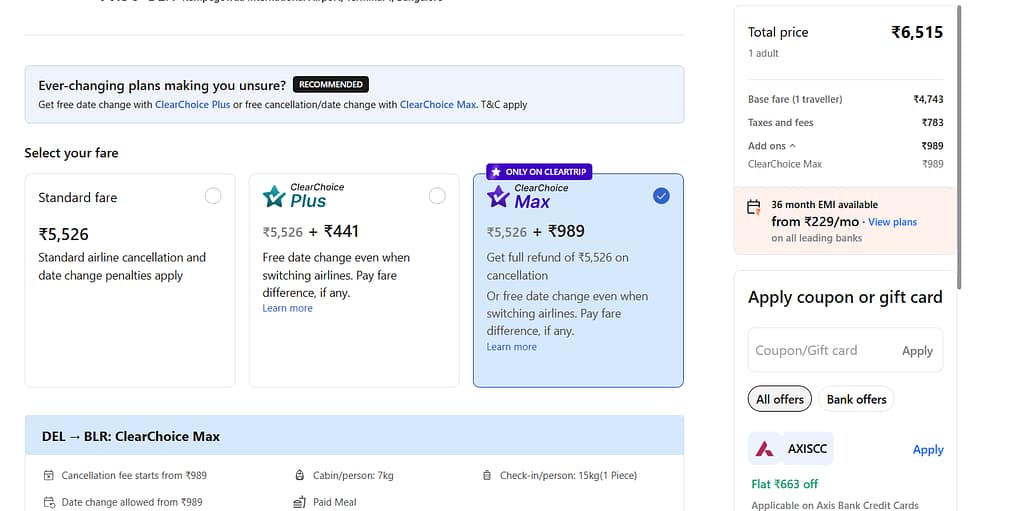The height and width of the screenshot is (511, 1024).
Task: Switch to the Bank offers tab
Action: 856,399
